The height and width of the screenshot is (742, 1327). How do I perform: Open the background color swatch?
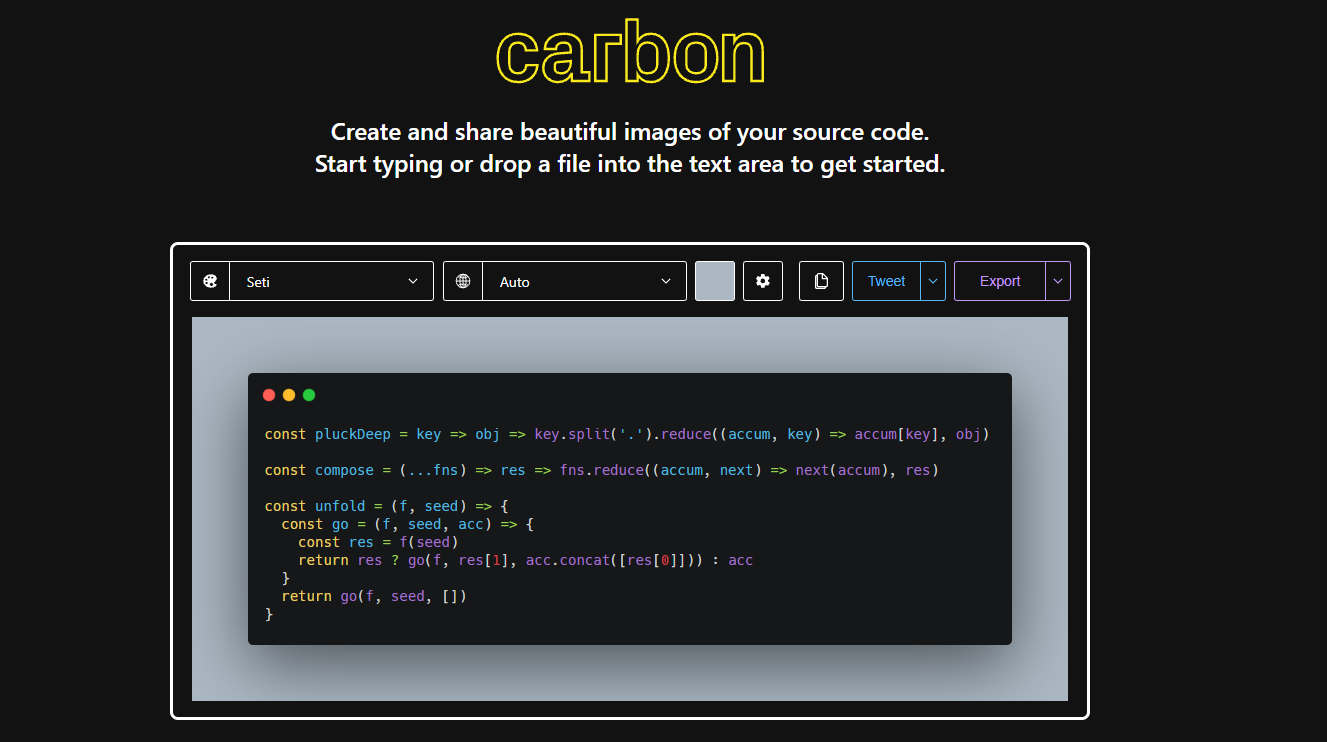click(715, 281)
